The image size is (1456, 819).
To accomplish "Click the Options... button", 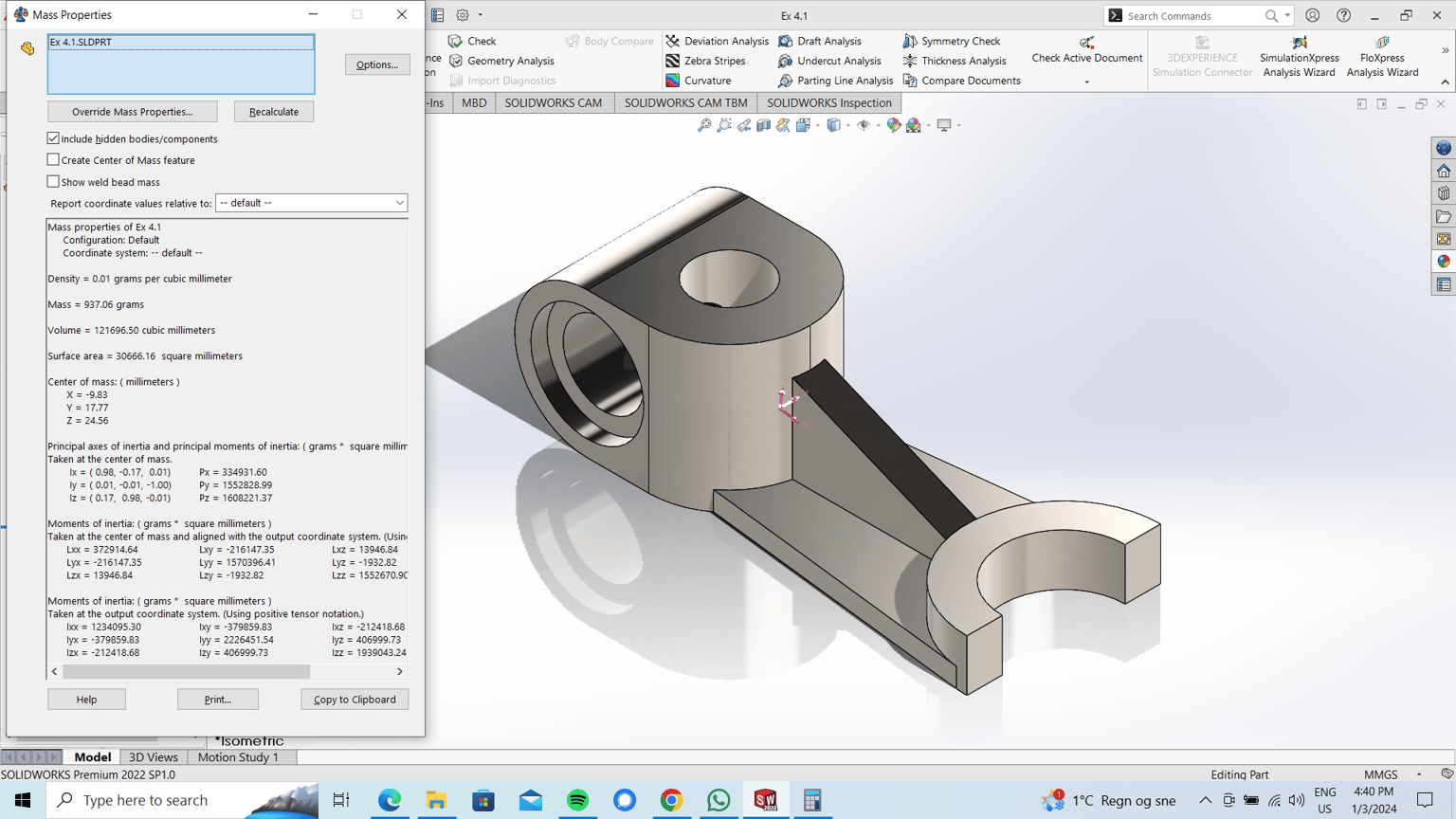I will [377, 64].
